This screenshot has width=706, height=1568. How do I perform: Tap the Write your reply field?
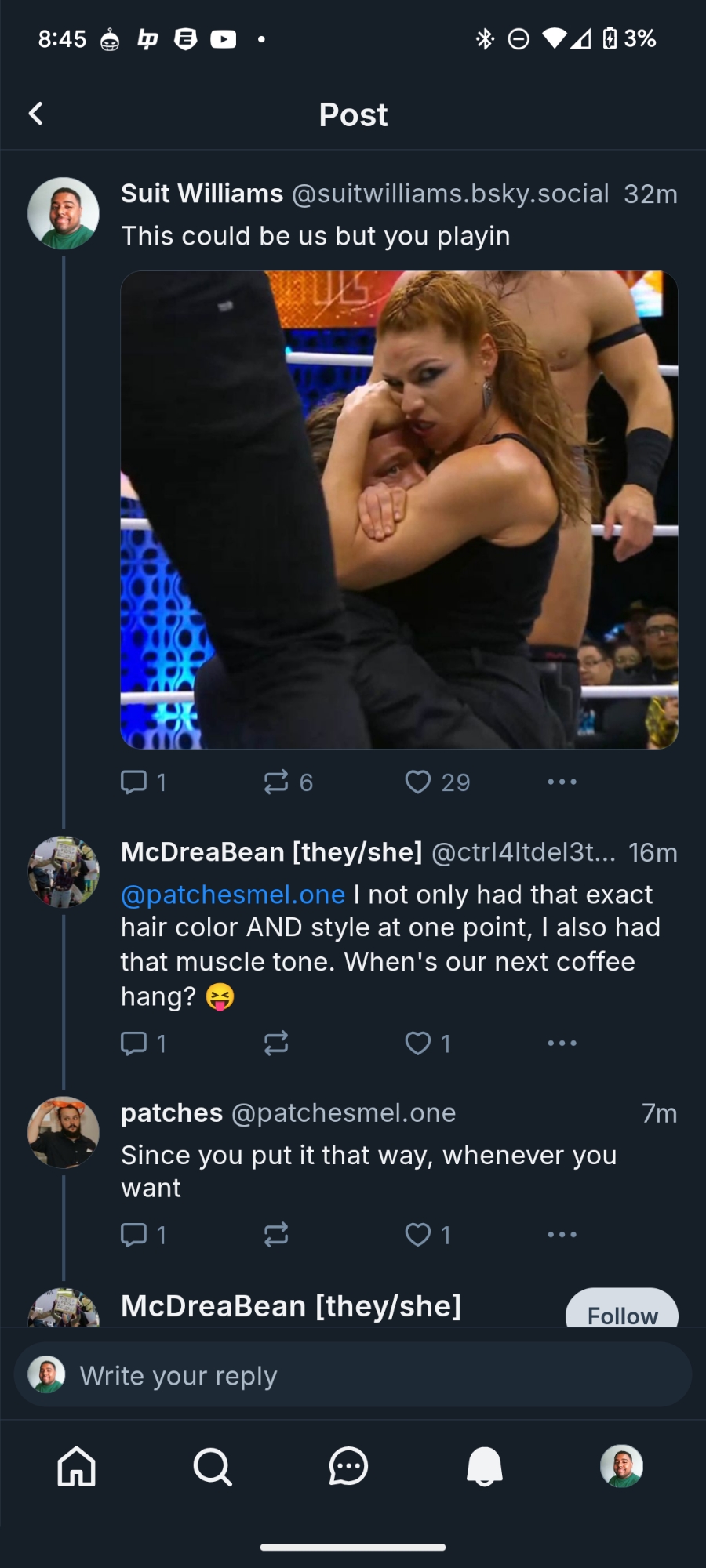click(x=353, y=1376)
